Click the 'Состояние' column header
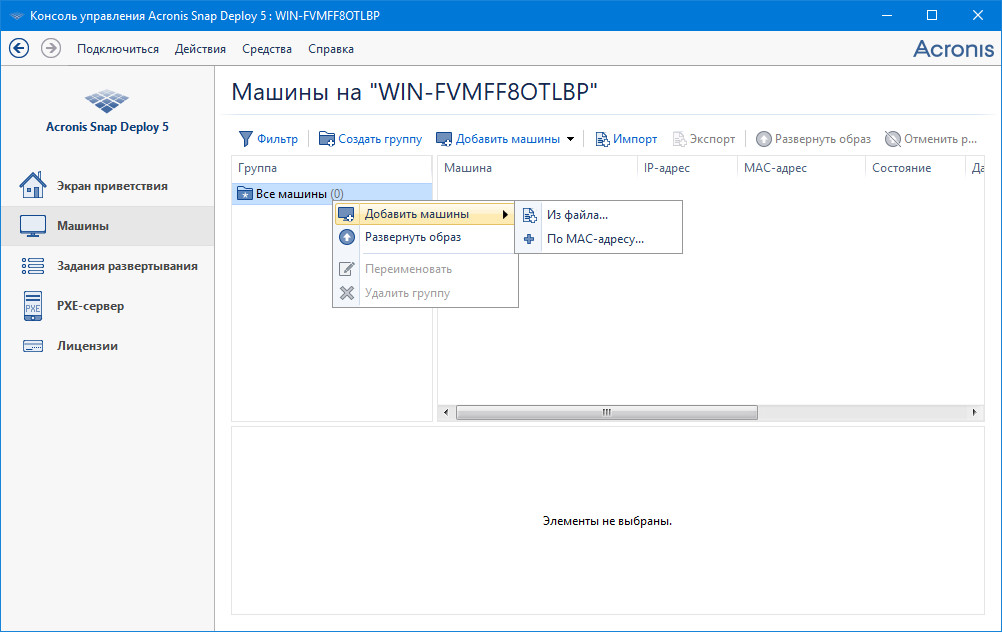Viewport: 1002px width, 632px height. click(x=901, y=168)
